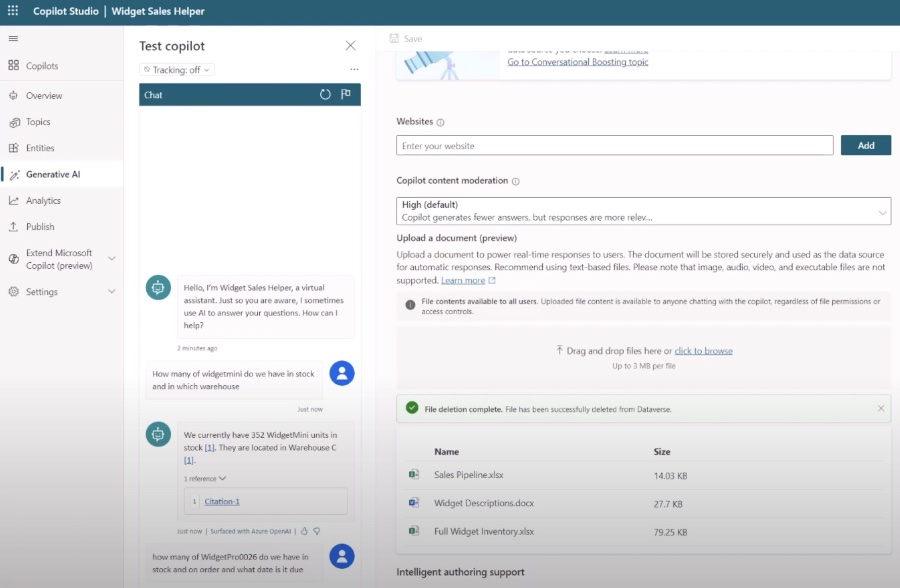The width and height of the screenshot is (900, 588).
Task: Click the first [1] citation marker
Action: tap(210, 448)
